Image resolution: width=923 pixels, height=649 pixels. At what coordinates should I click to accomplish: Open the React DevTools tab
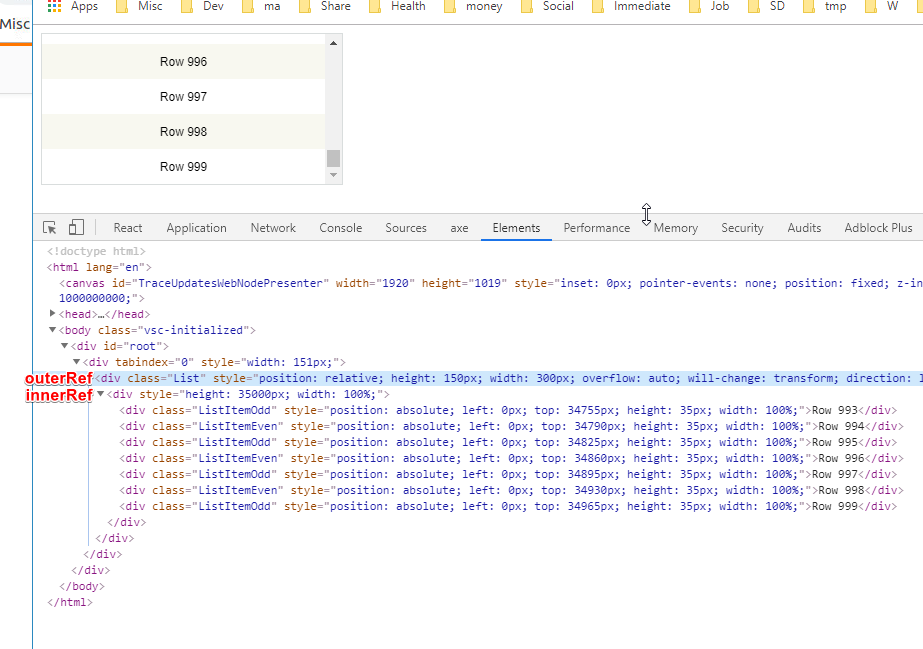[x=128, y=228]
